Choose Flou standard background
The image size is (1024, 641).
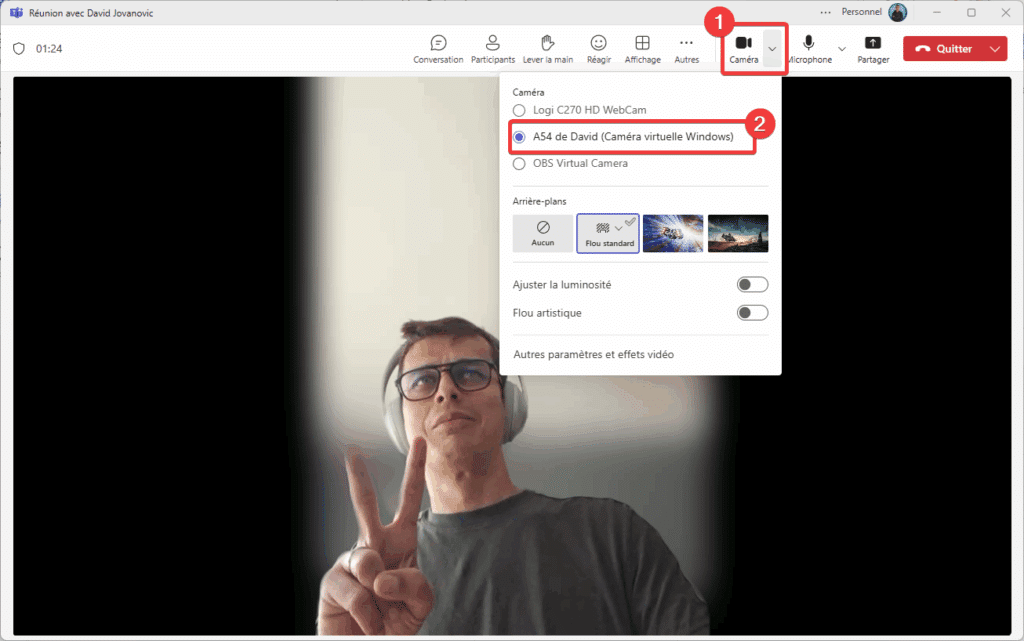(608, 233)
